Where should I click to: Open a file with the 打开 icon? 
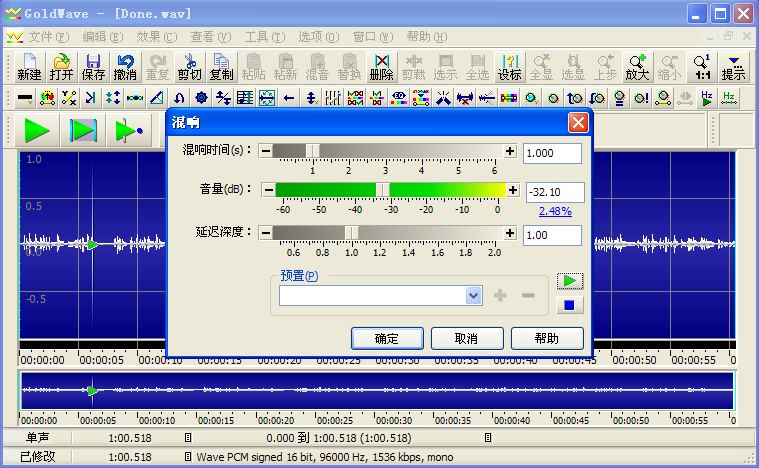click(61, 67)
